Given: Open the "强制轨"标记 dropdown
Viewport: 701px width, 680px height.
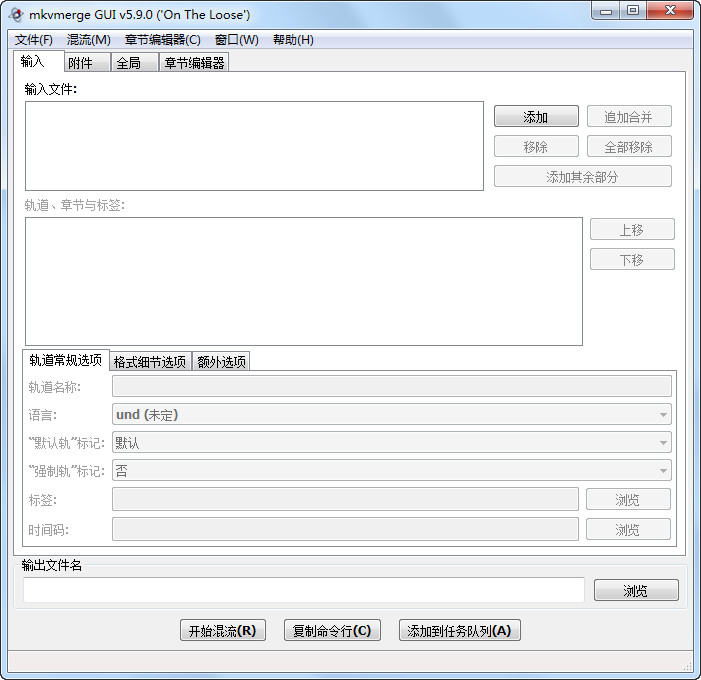Looking at the screenshot, I should 392,470.
